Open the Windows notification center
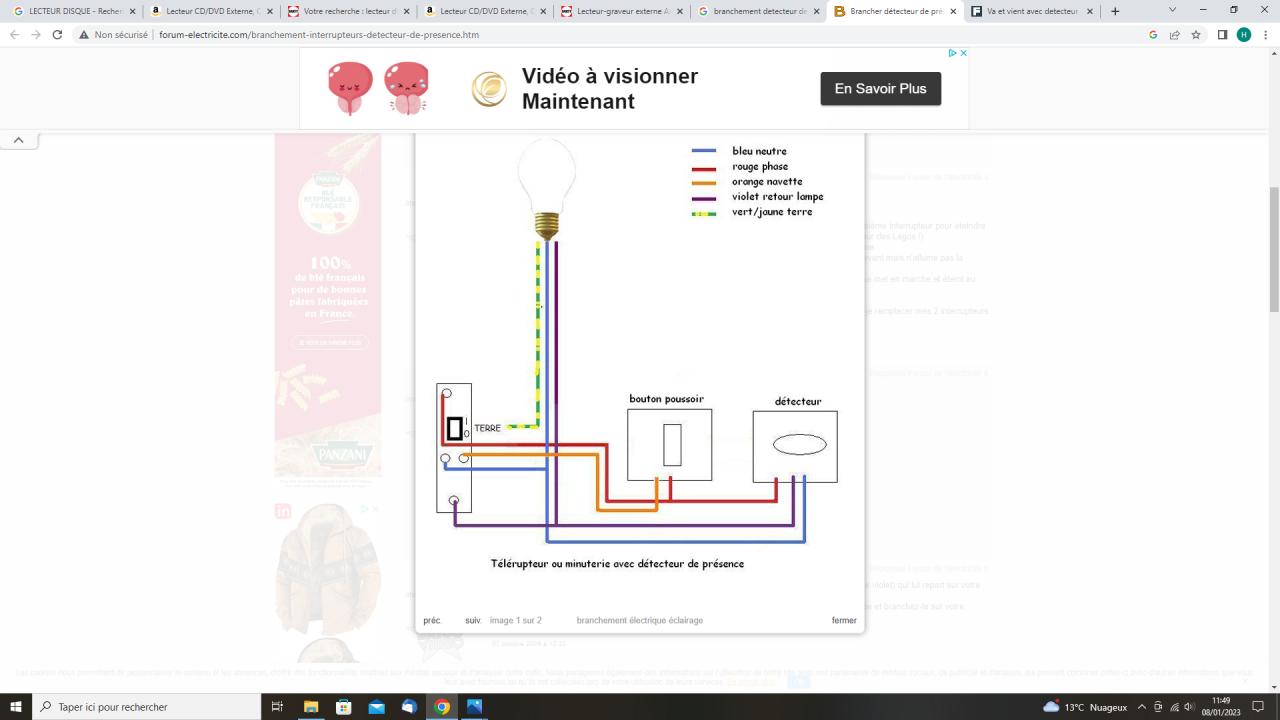This screenshot has height=720, width=1280. point(1259,707)
